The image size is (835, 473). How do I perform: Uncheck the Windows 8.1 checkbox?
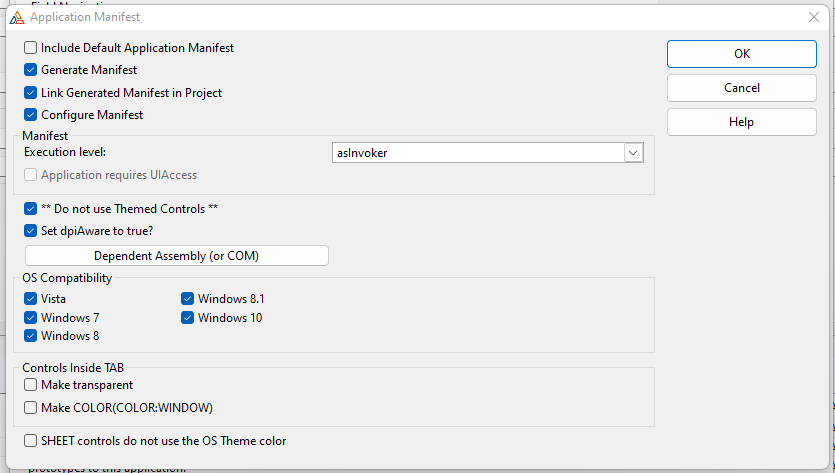pyautogui.click(x=188, y=299)
